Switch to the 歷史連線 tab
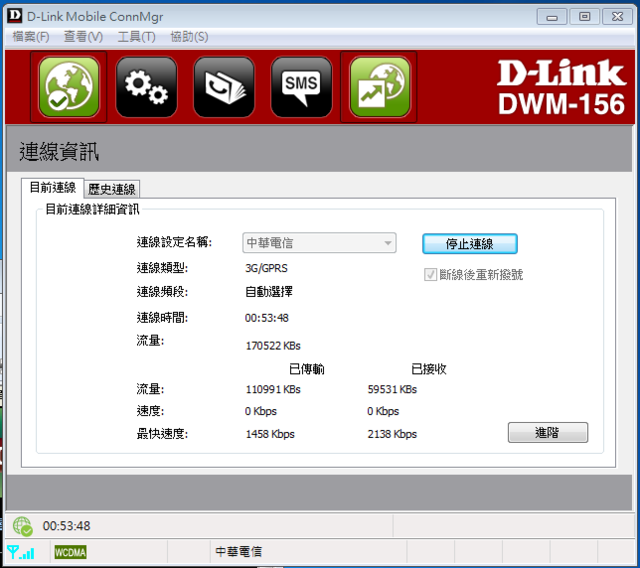The width and height of the screenshot is (640, 568). [x=112, y=189]
